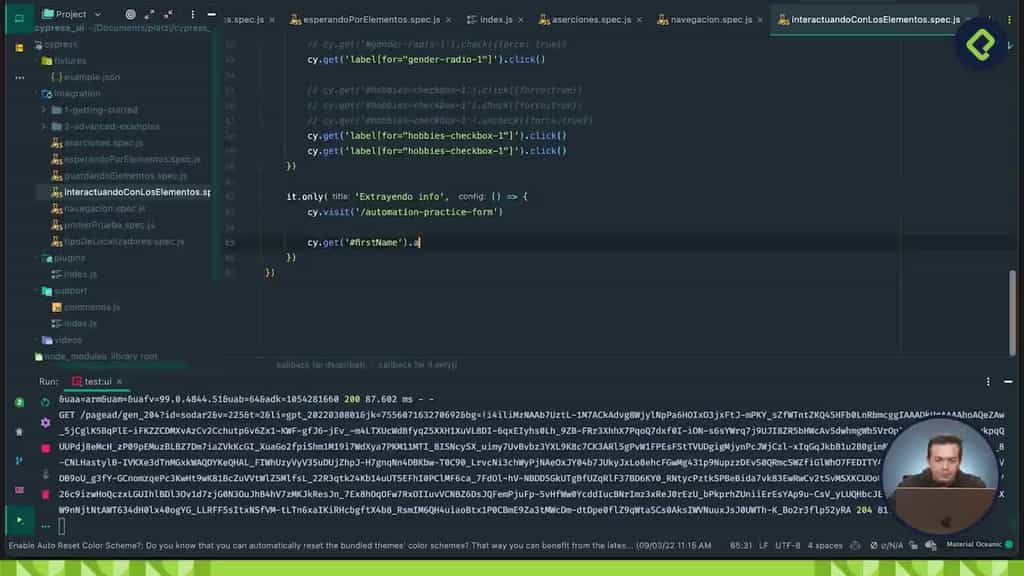This screenshot has height=576, width=1024.
Task: Change UTF-8 file encoding
Action: click(x=788, y=545)
